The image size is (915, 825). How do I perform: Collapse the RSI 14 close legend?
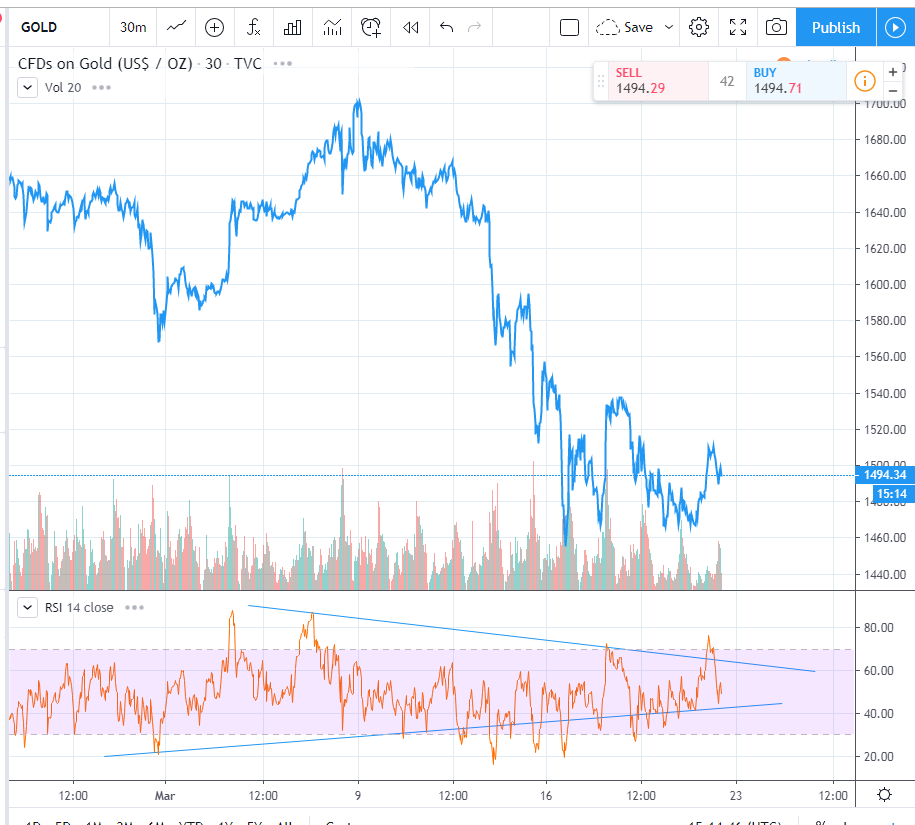click(27, 607)
